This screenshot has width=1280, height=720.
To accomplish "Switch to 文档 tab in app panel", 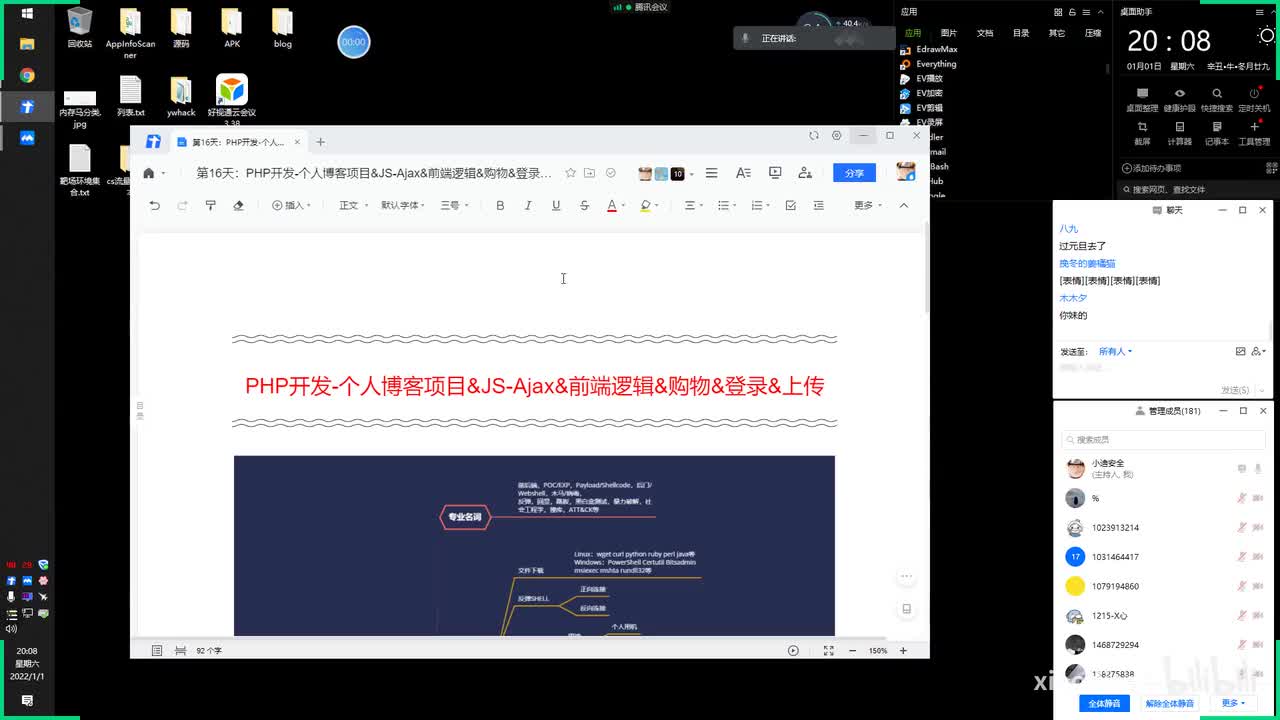I will (x=985, y=33).
